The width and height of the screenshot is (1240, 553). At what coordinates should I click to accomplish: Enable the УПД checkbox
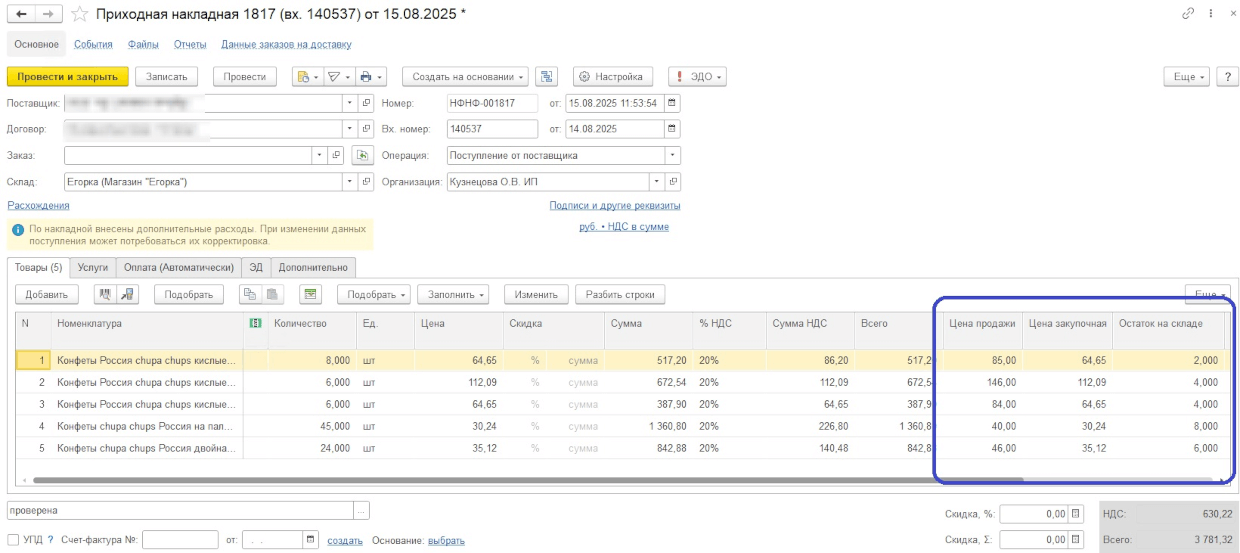13,540
